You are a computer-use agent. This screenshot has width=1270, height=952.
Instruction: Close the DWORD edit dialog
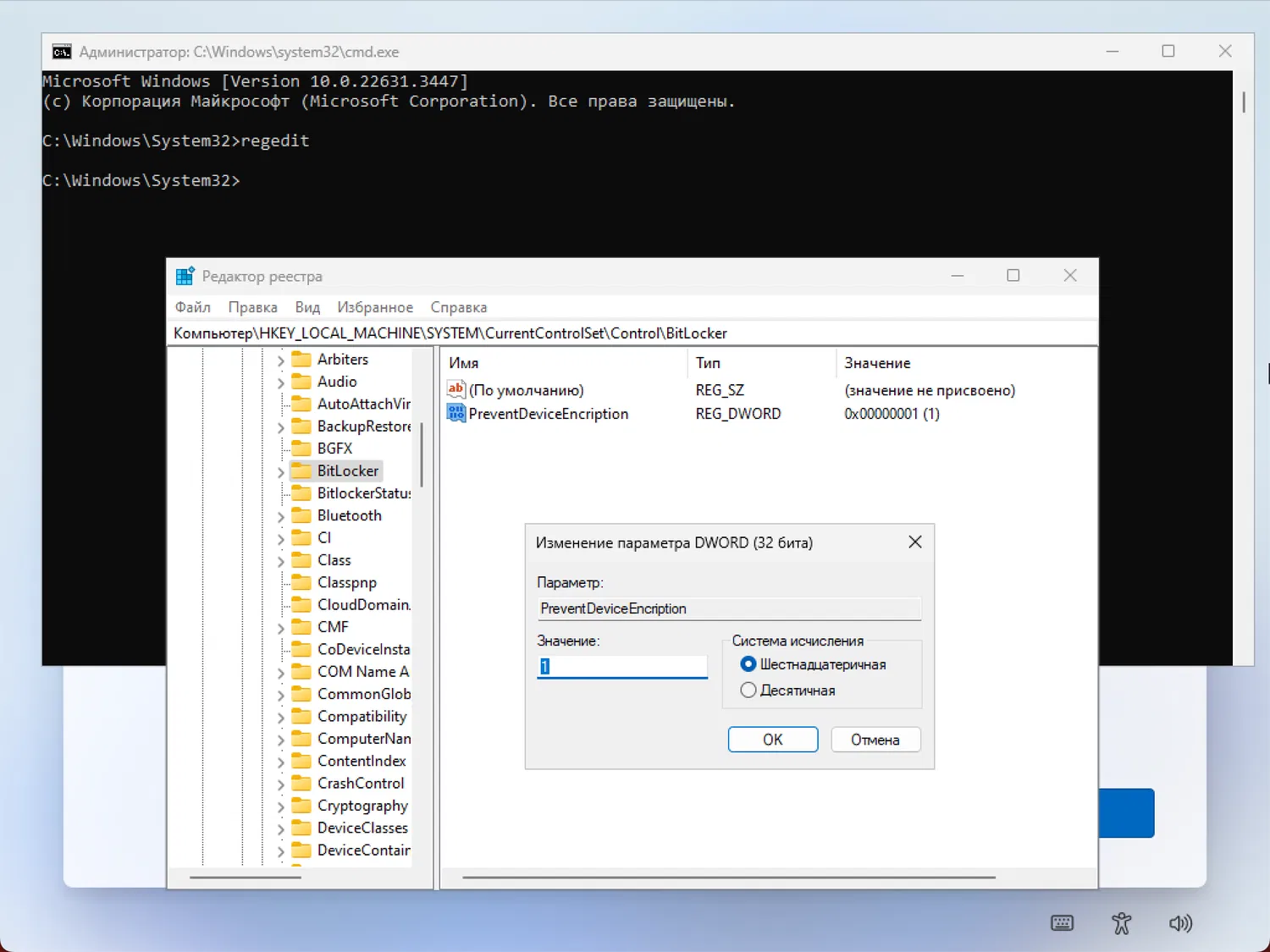(915, 542)
